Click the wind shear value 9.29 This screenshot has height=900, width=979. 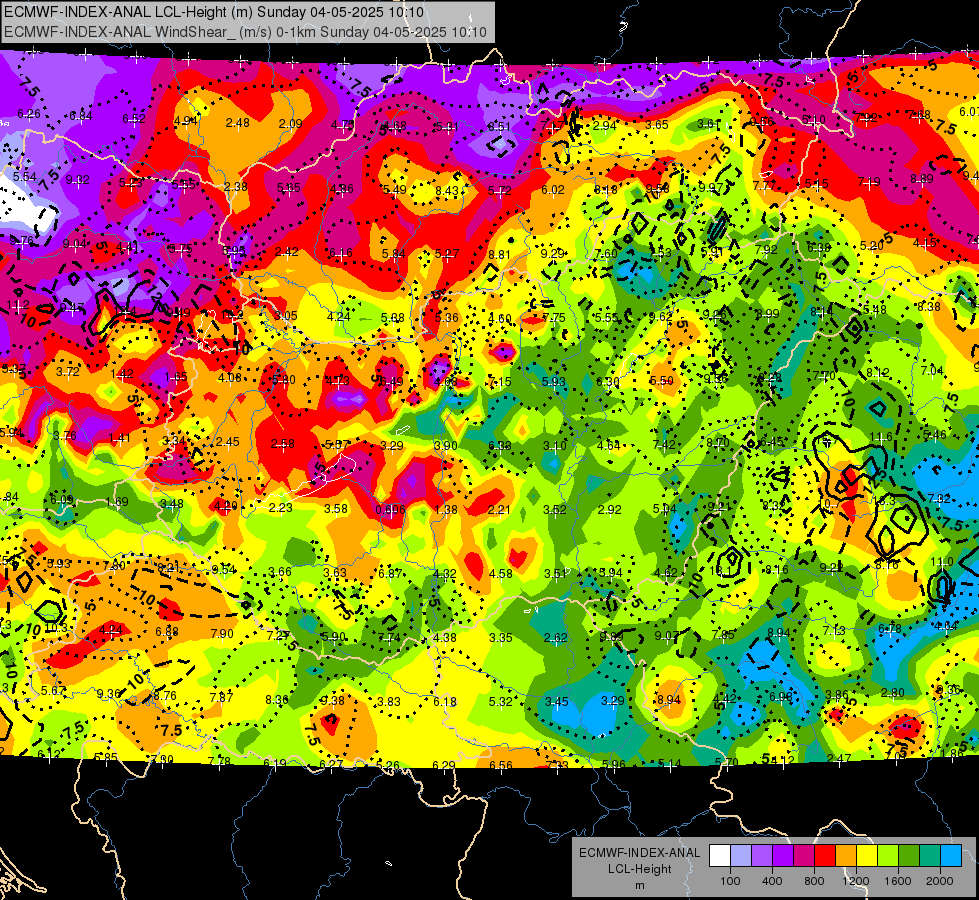pyautogui.click(x=553, y=254)
